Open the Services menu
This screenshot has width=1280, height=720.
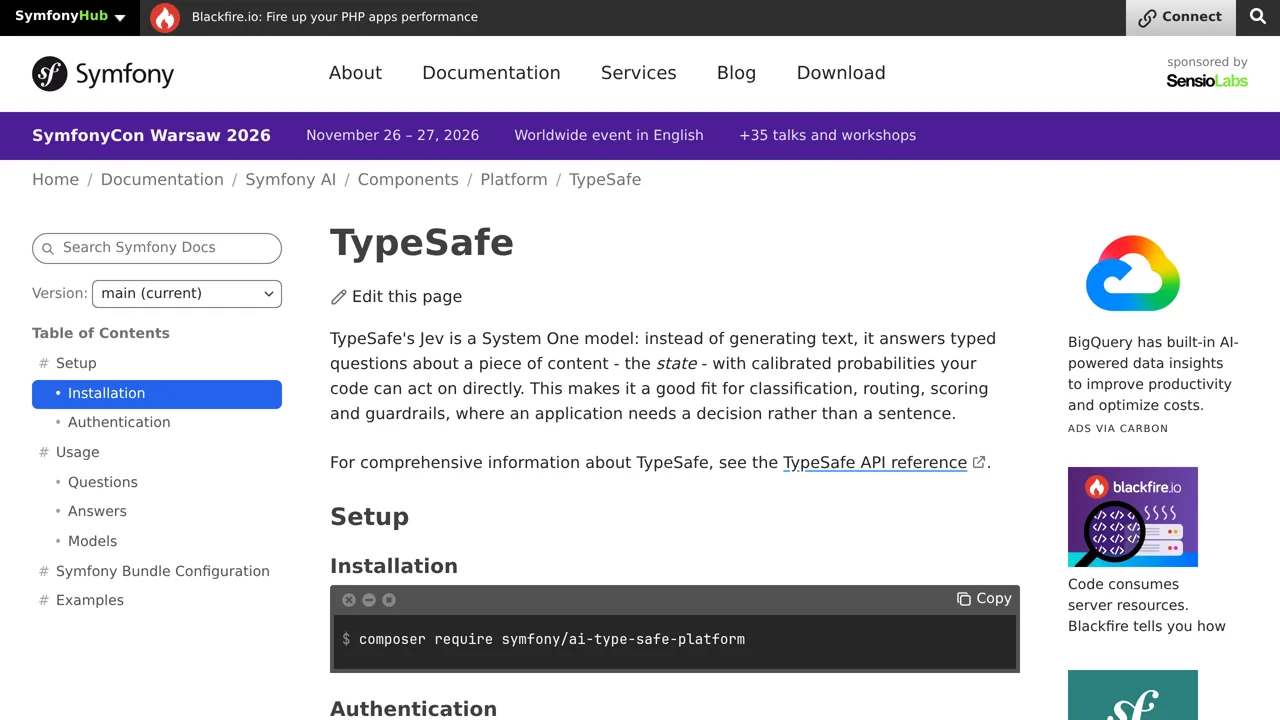(x=638, y=73)
